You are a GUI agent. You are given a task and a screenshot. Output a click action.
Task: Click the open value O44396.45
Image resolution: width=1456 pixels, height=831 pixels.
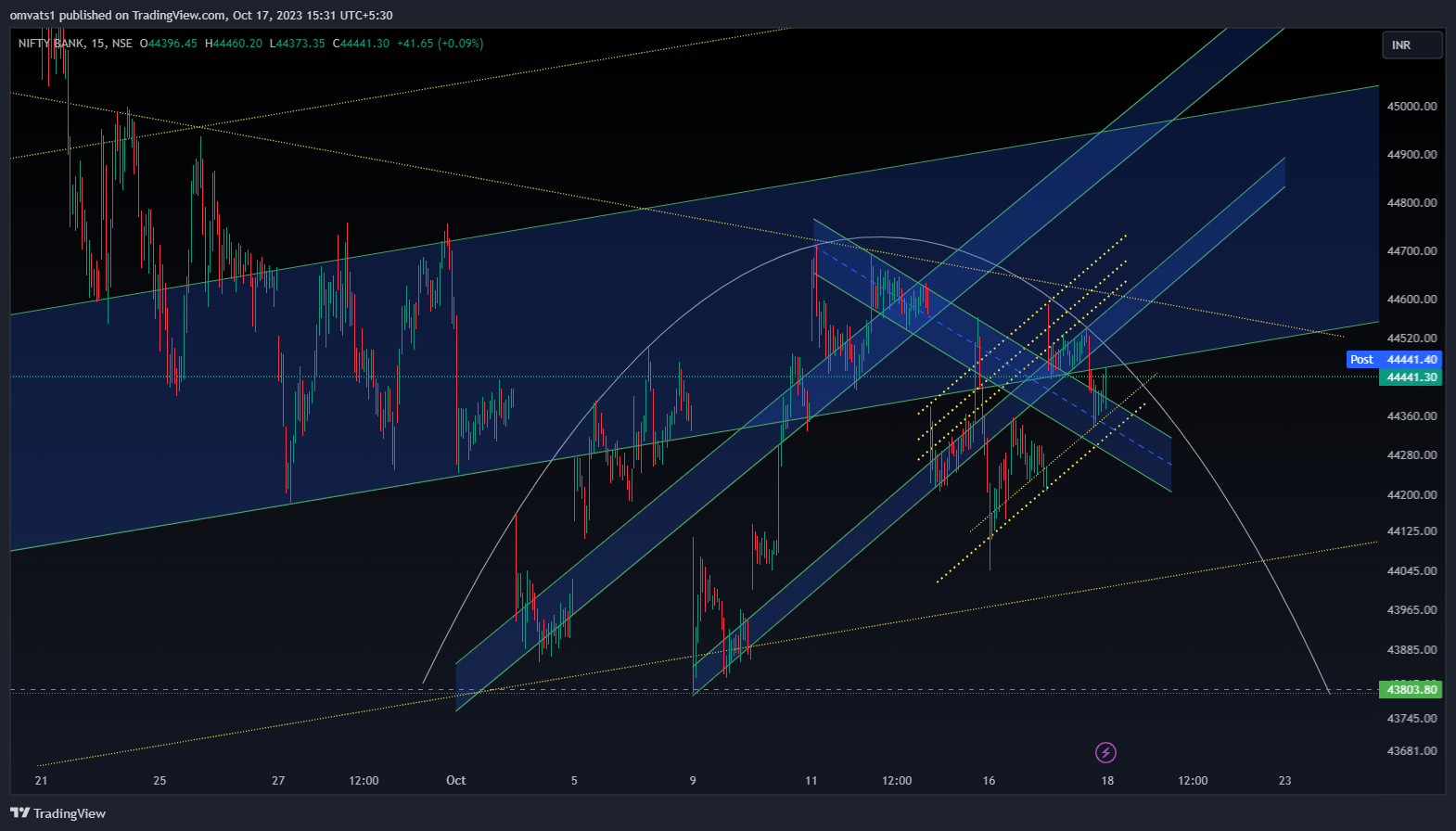tap(169, 44)
